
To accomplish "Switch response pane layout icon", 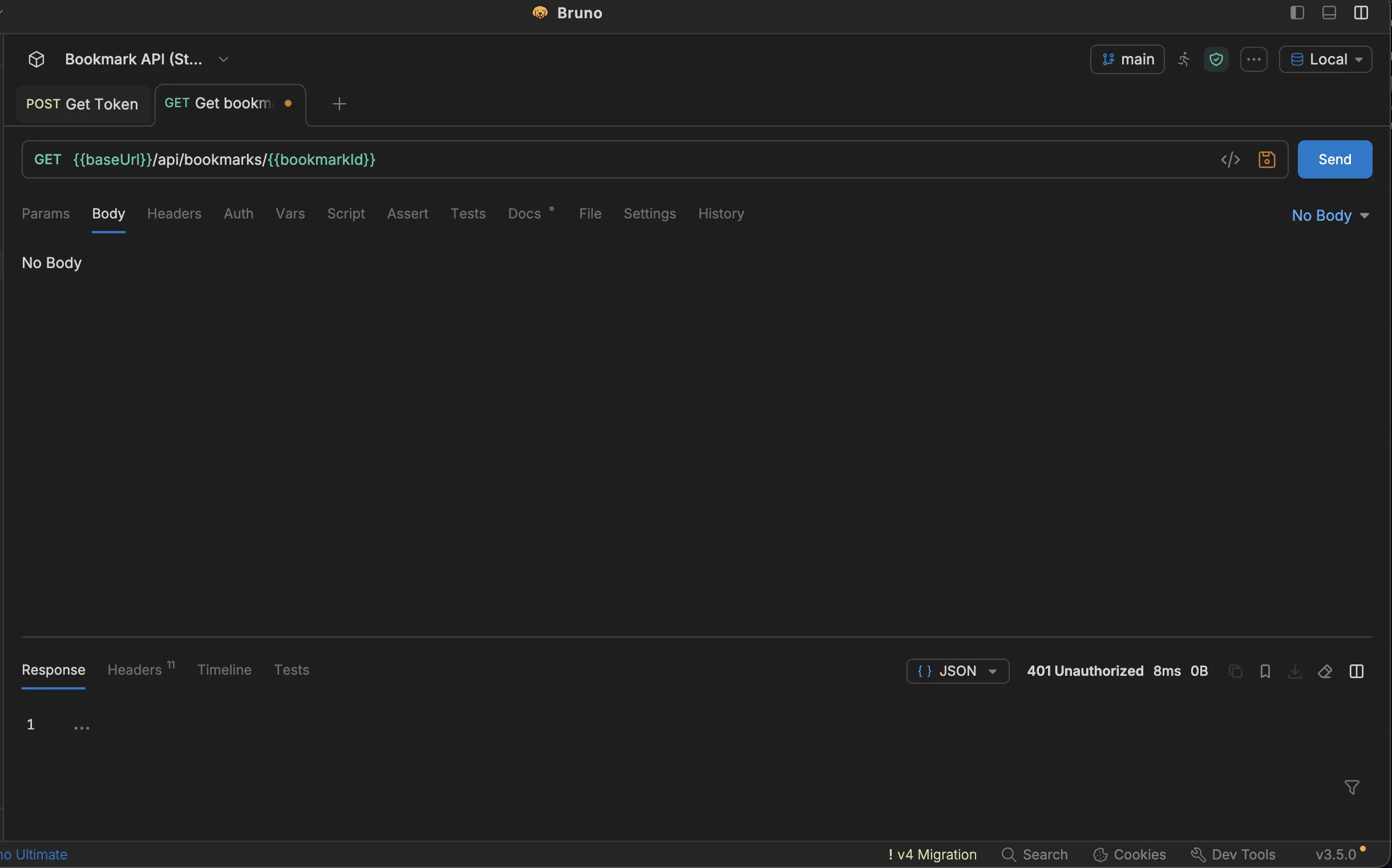I will pyautogui.click(x=1357, y=671).
